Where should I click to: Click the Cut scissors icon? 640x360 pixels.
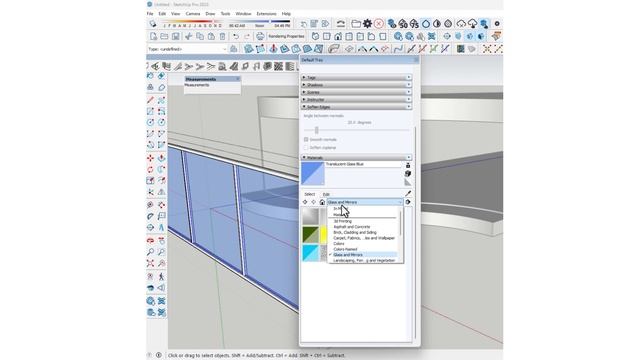point(188,36)
